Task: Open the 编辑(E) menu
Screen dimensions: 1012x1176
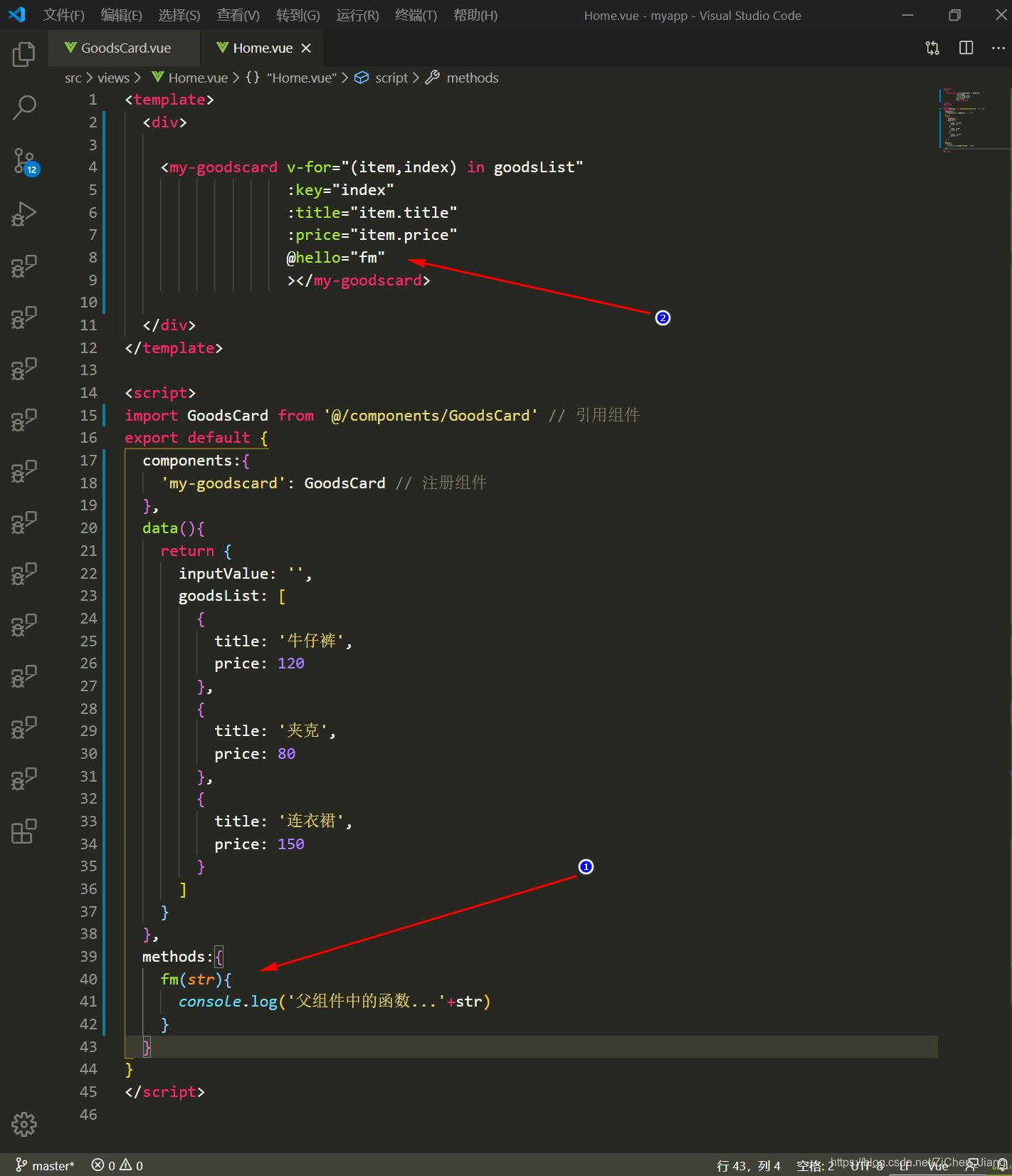Action: tap(121, 15)
